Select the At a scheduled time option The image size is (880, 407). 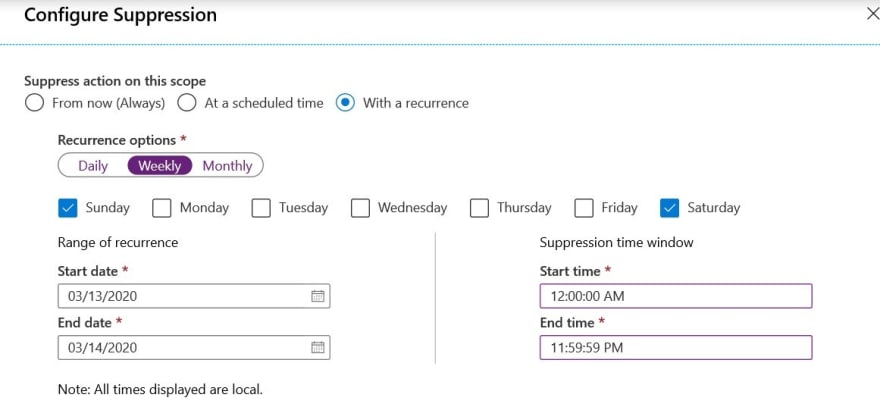coord(186,103)
